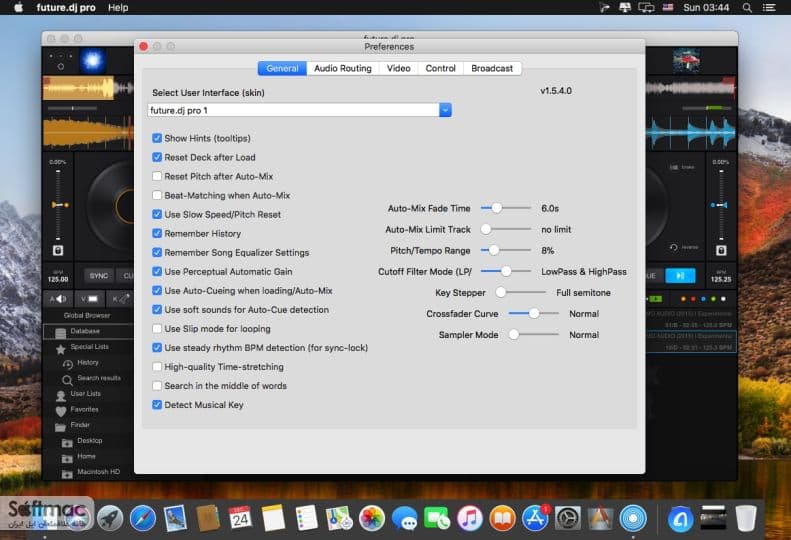This screenshot has width=791, height=540.
Task: Uncheck Reset Deck after Load
Action: pos(157,157)
